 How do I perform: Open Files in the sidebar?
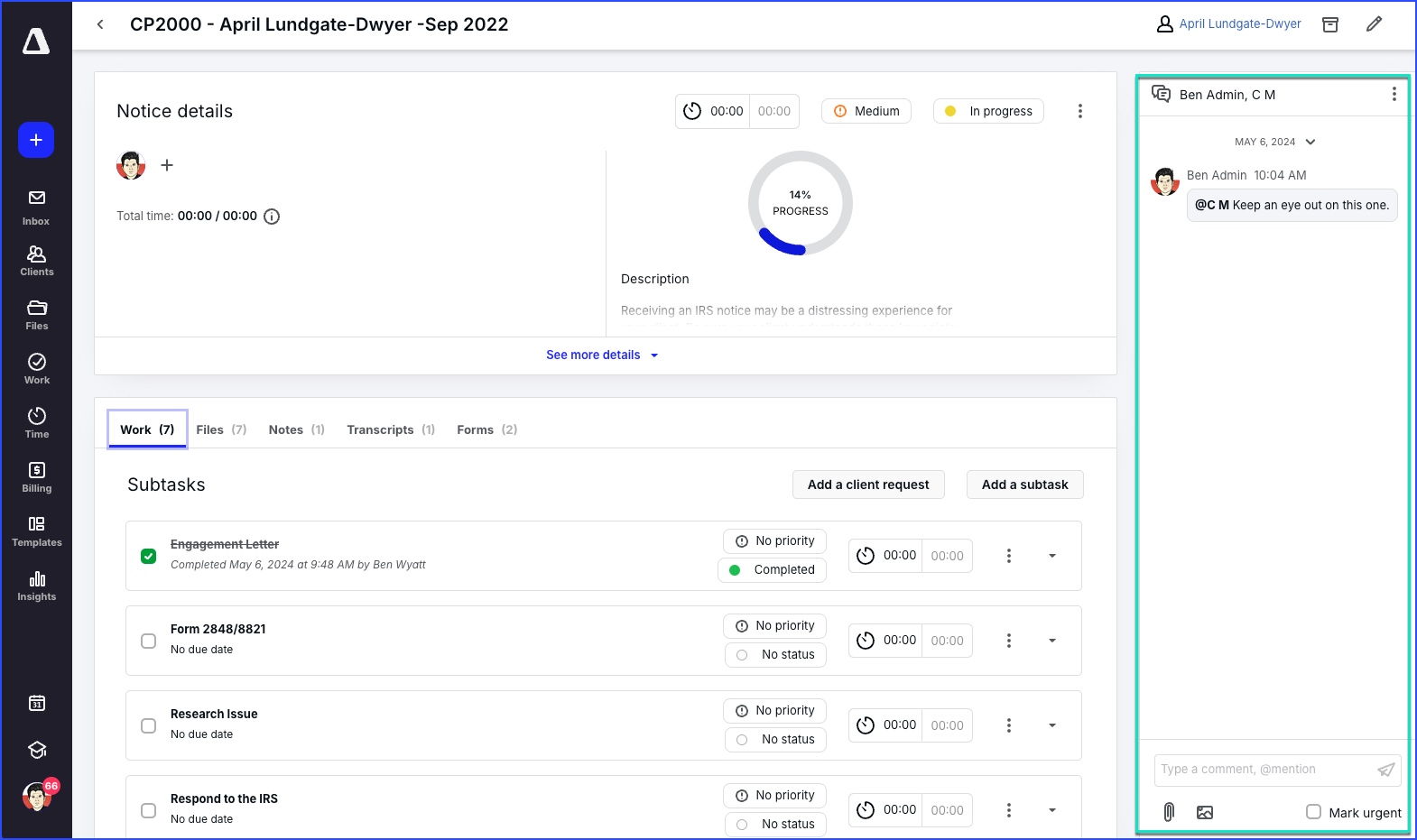pos(36,315)
